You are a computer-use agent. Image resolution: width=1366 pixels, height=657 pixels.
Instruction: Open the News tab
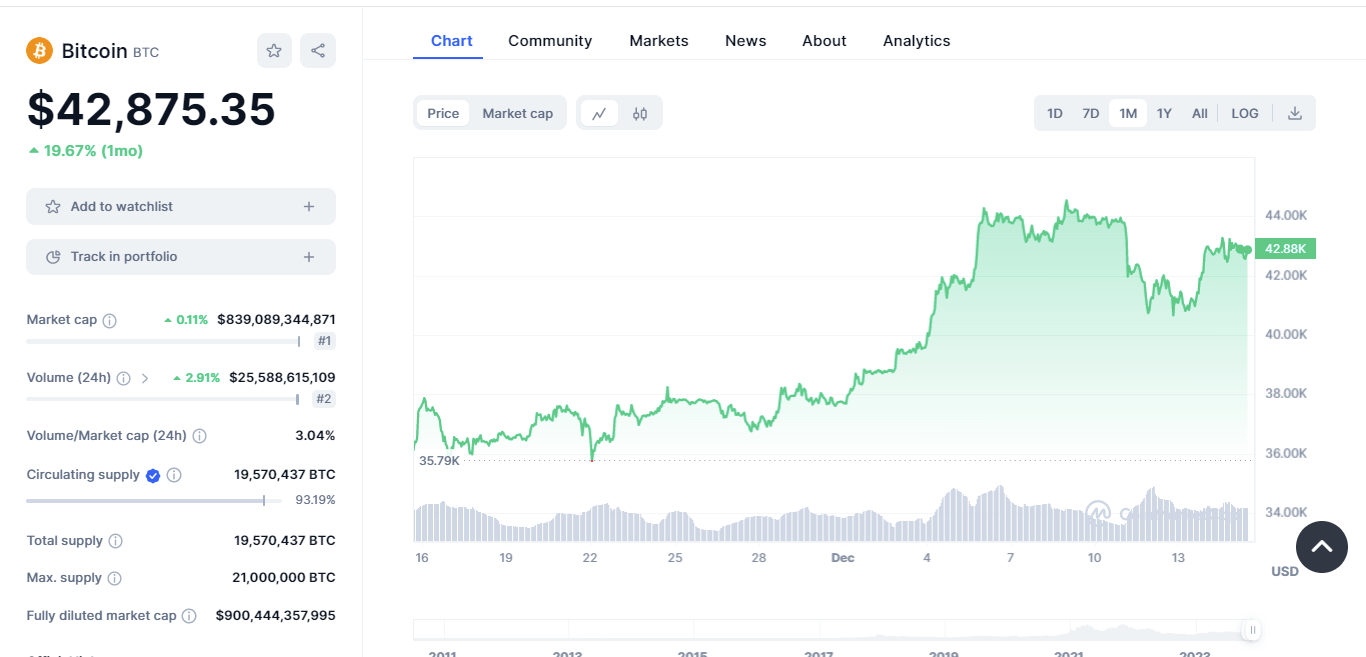(746, 41)
